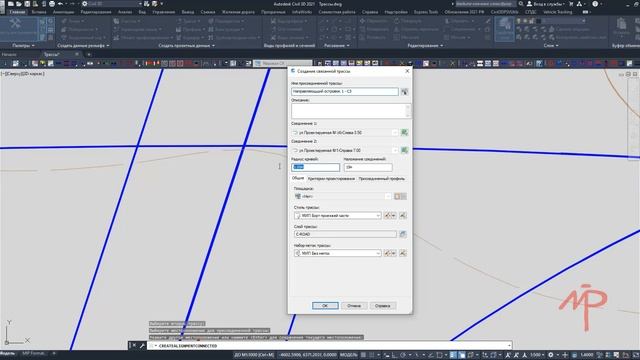Close the command line with X icon
The width and height of the screenshot is (640, 360).
click(134, 346)
